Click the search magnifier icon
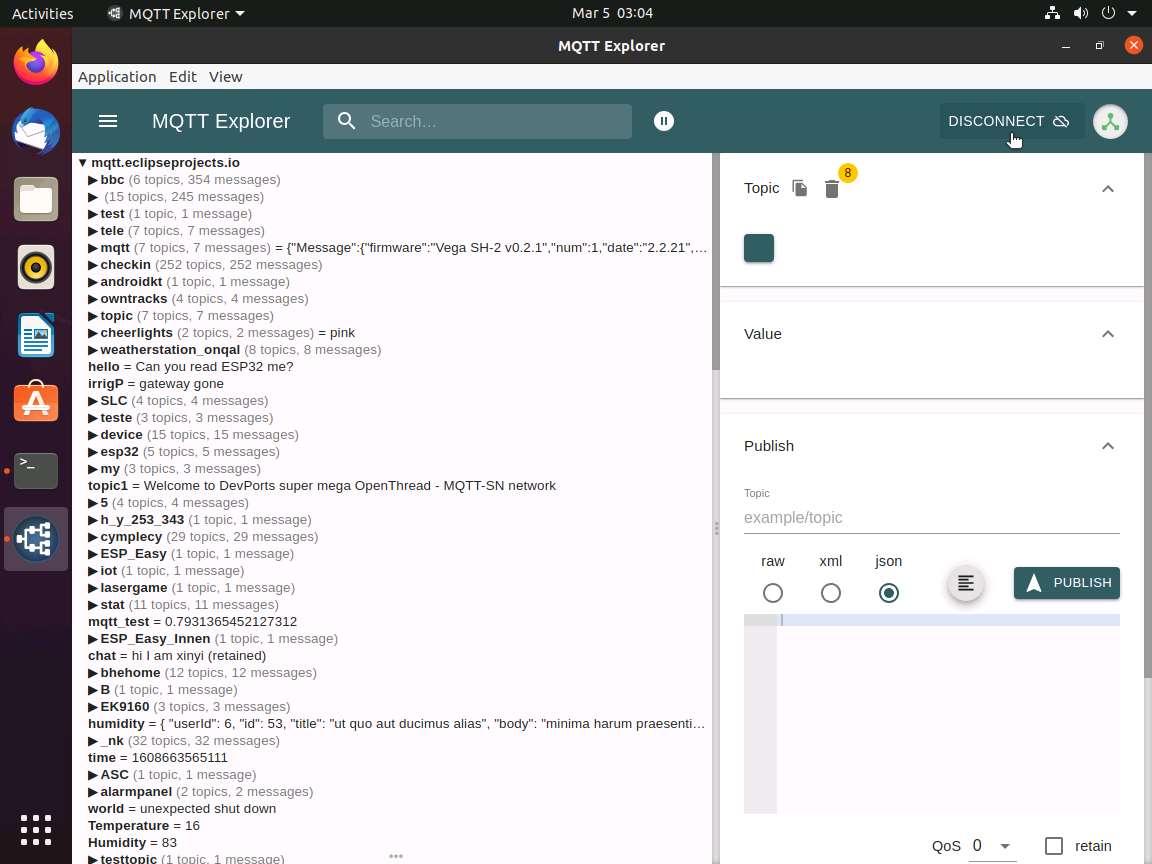The width and height of the screenshot is (1152, 864). point(346,121)
